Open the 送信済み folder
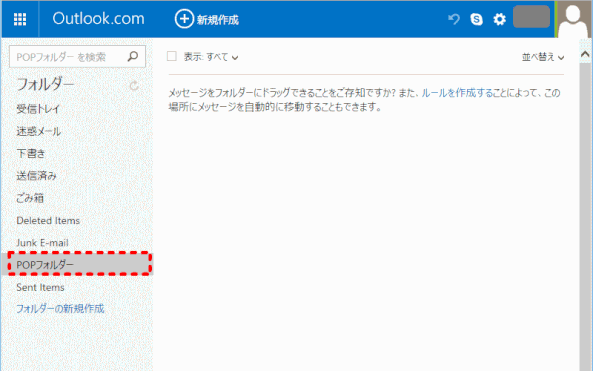 click(36, 175)
